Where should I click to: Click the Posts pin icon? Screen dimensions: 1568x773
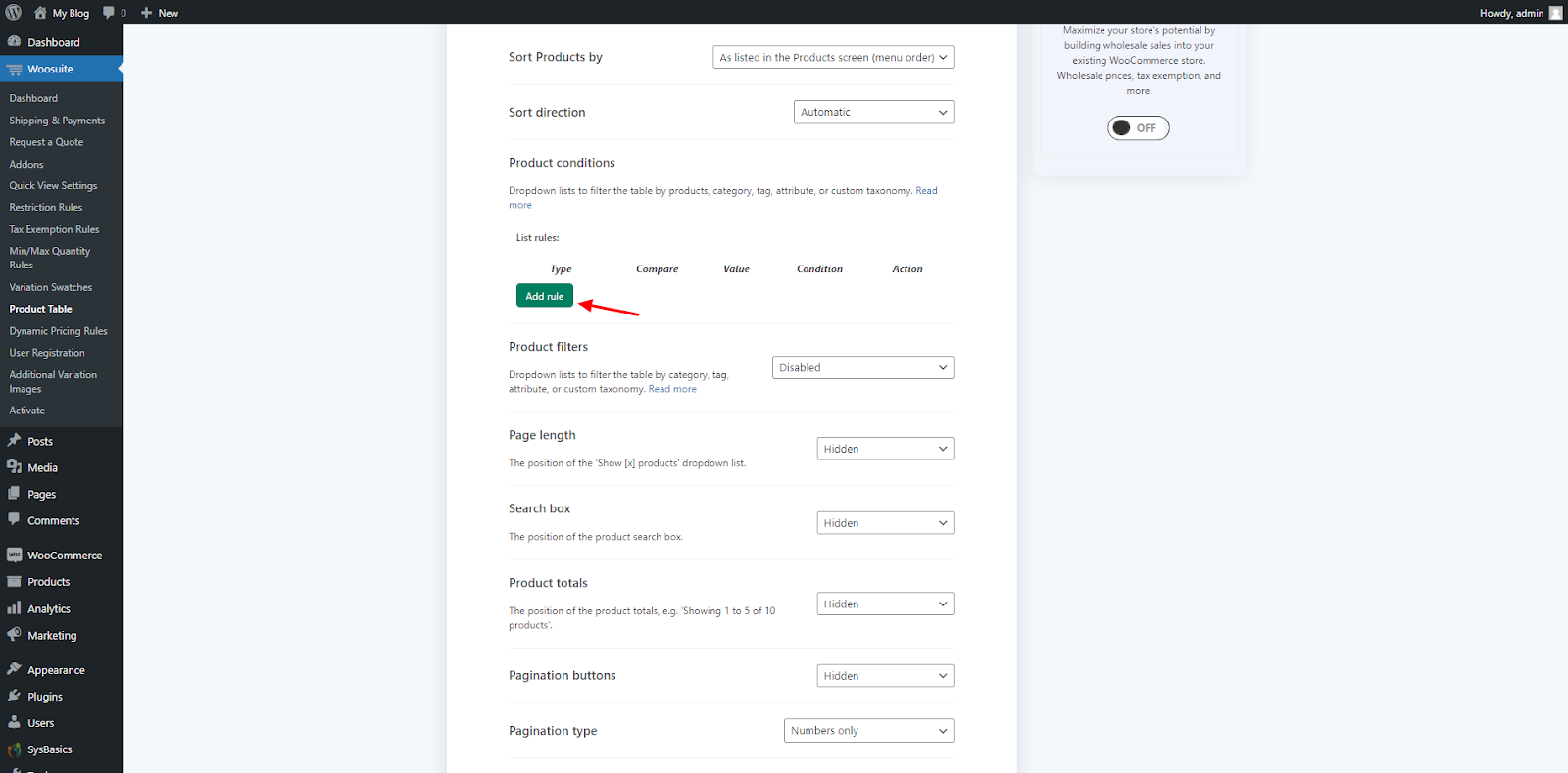(x=14, y=441)
